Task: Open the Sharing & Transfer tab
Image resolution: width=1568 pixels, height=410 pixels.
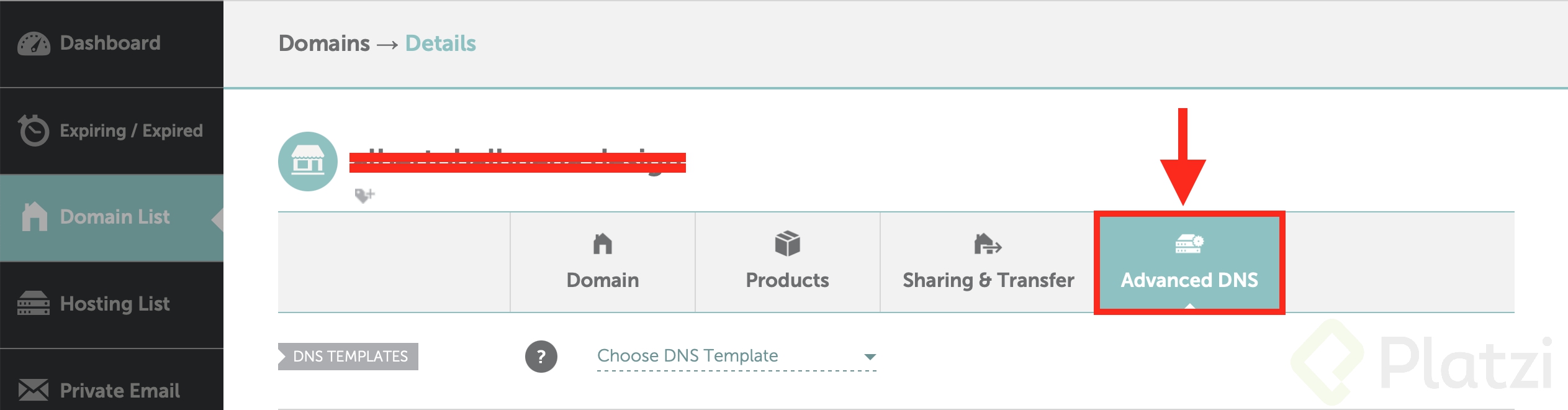Action: point(988,262)
